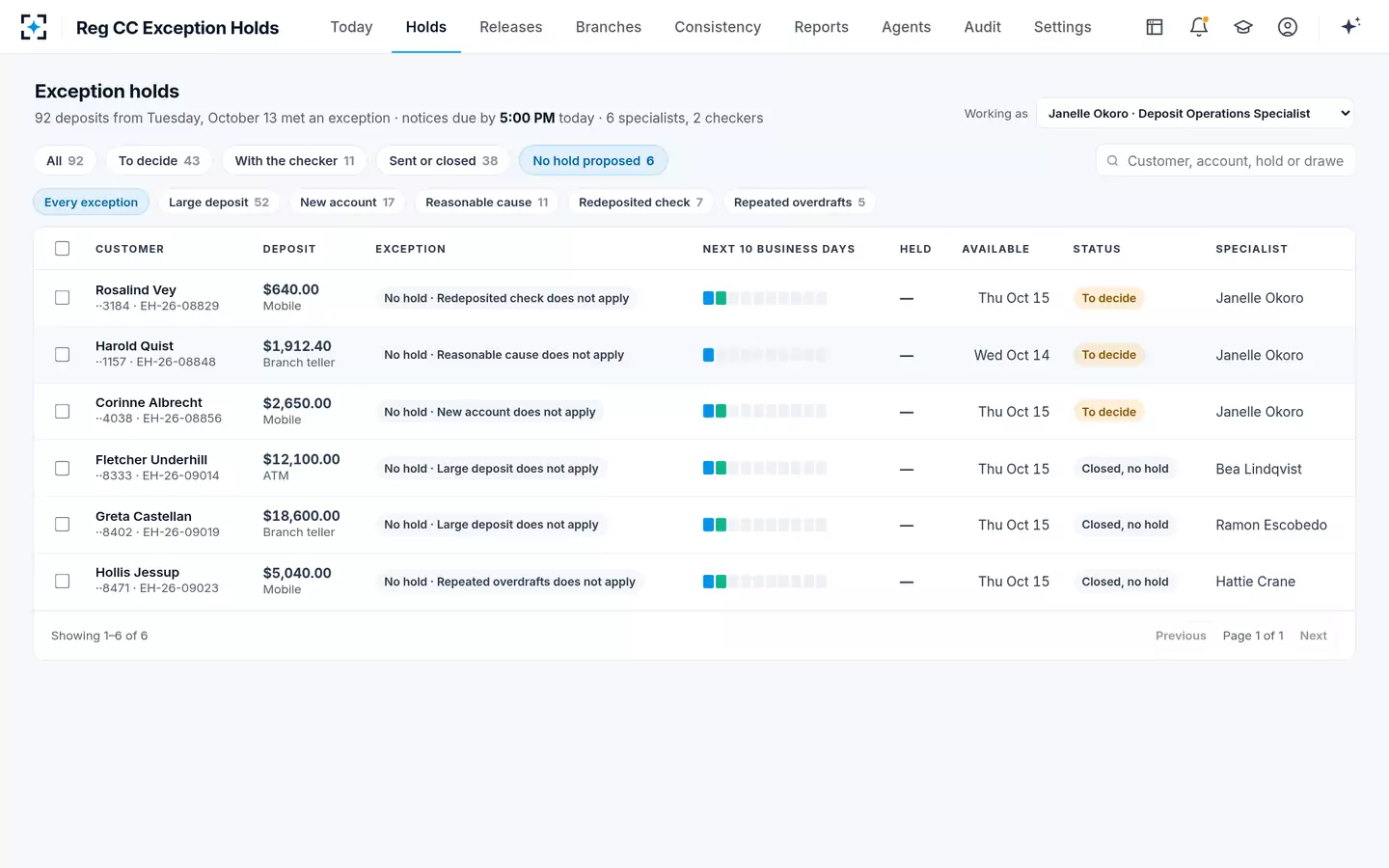The width and height of the screenshot is (1389, 868).
Task: Click the search magnifier icon
Action: (1112, 161)
